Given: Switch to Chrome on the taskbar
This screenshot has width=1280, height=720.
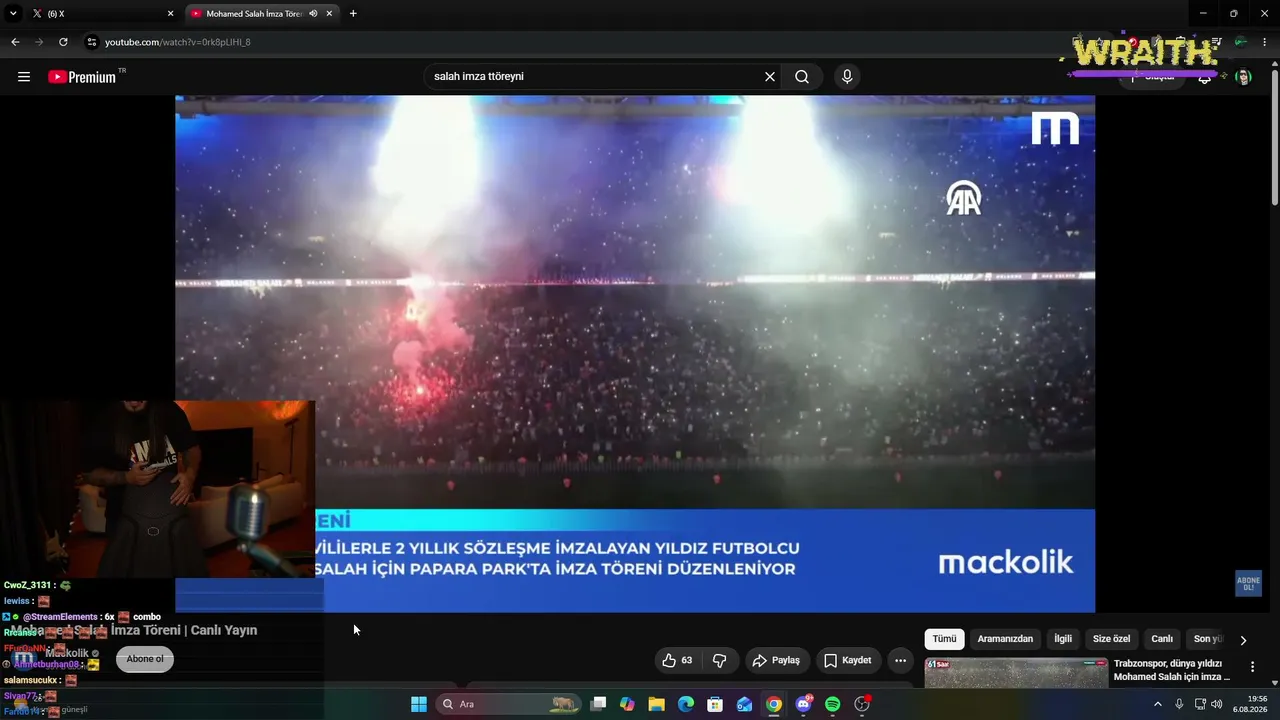Looking at the screenshot, I should click(x=774, y=704).
